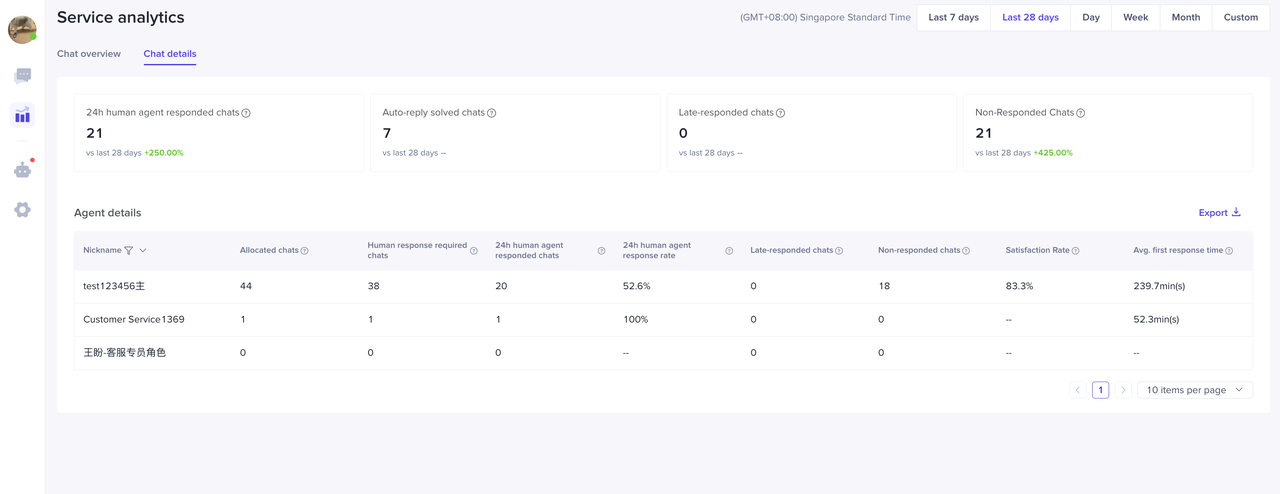Switch the time range to Month

coord(1185,18)
